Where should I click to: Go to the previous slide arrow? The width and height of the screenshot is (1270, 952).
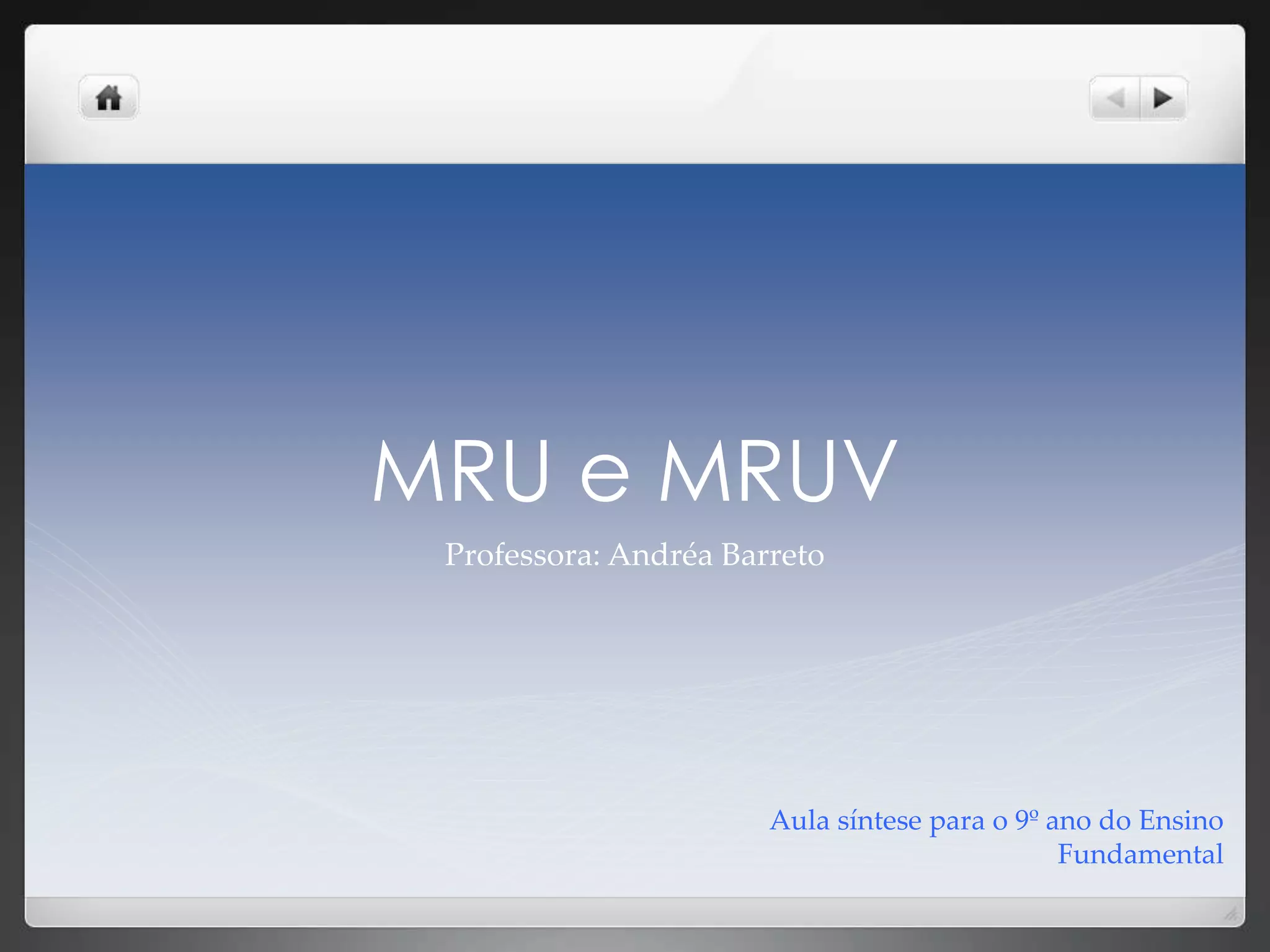[1115, 99]
